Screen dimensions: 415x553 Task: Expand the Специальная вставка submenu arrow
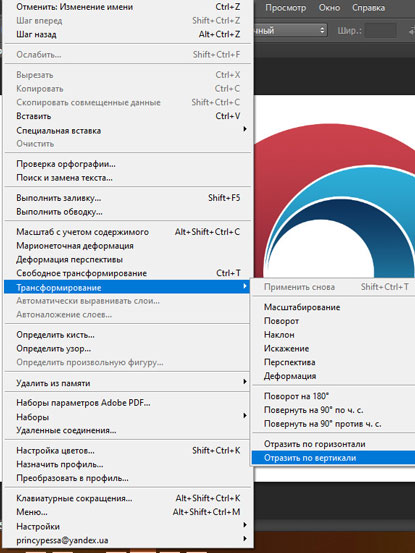click(x=245, y=129)
